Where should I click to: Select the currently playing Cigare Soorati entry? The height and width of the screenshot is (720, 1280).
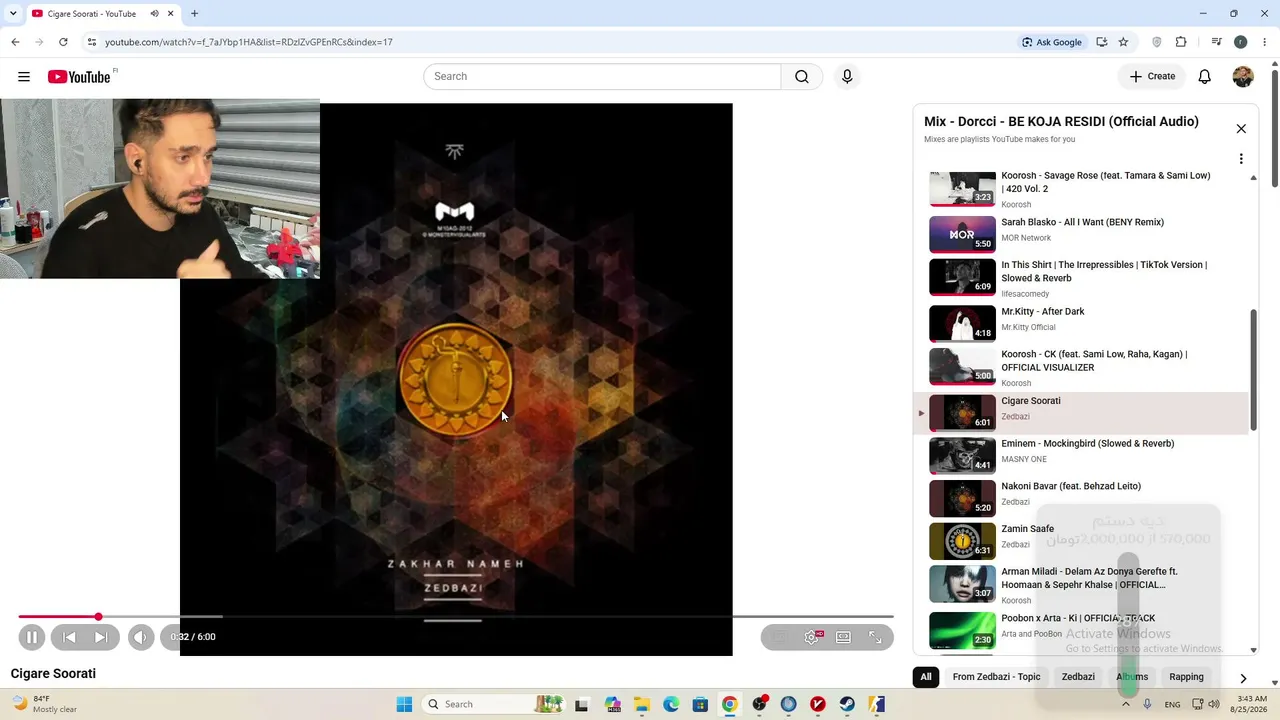click(1082, 412)
